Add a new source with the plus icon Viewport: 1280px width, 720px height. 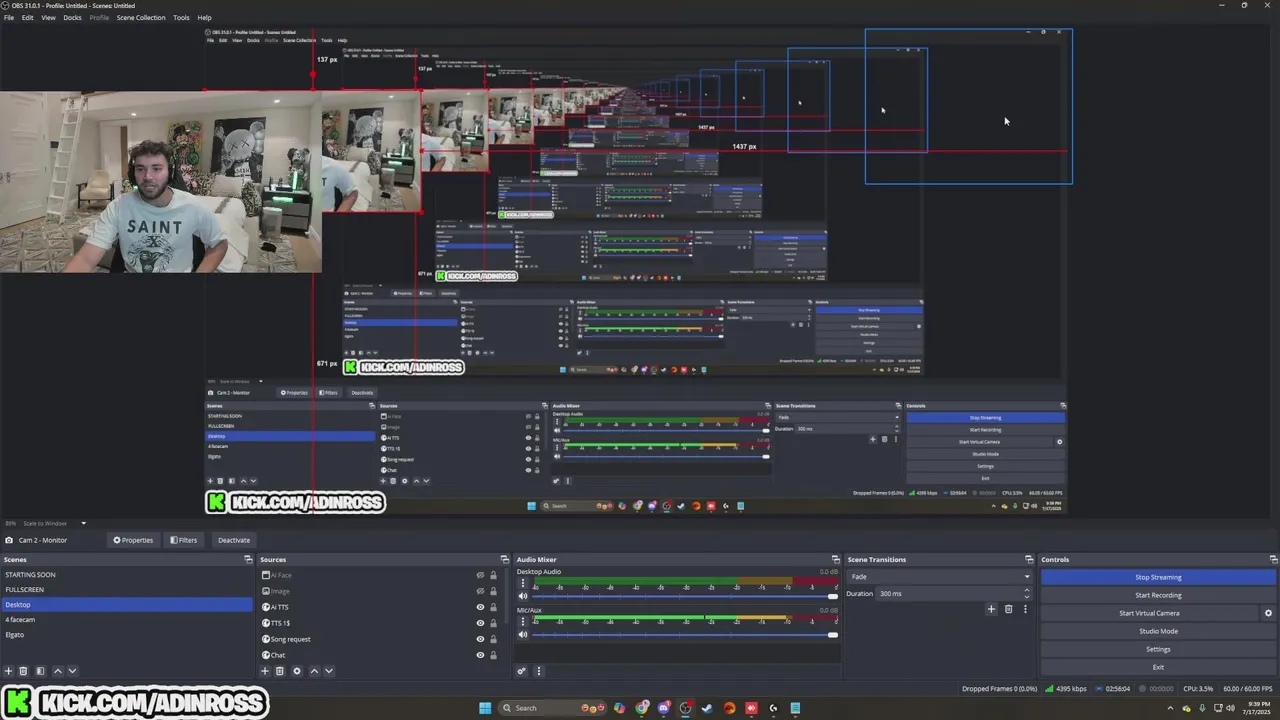[265, 671]
